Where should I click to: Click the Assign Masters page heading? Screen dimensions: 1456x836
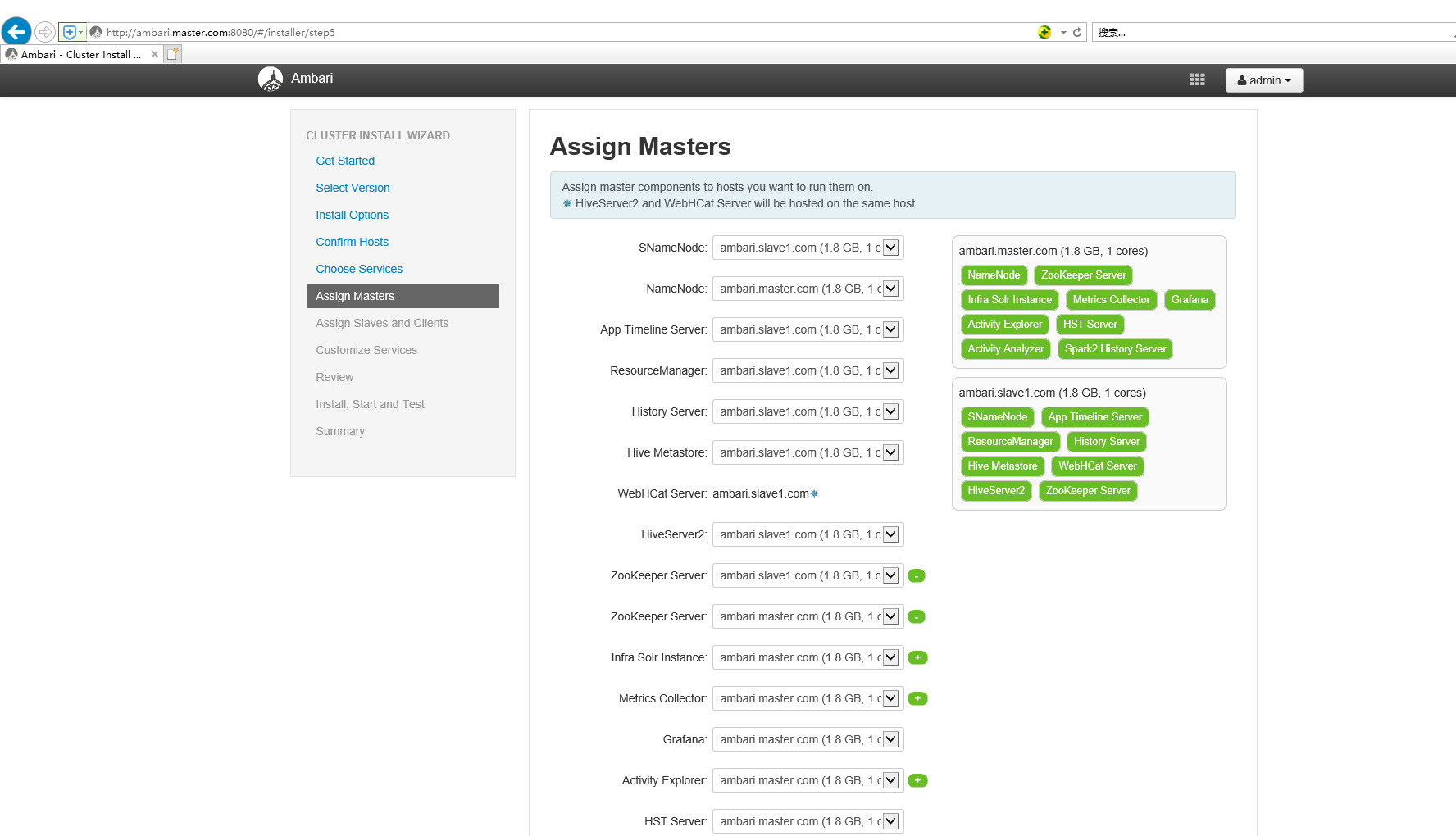(640, 147)
